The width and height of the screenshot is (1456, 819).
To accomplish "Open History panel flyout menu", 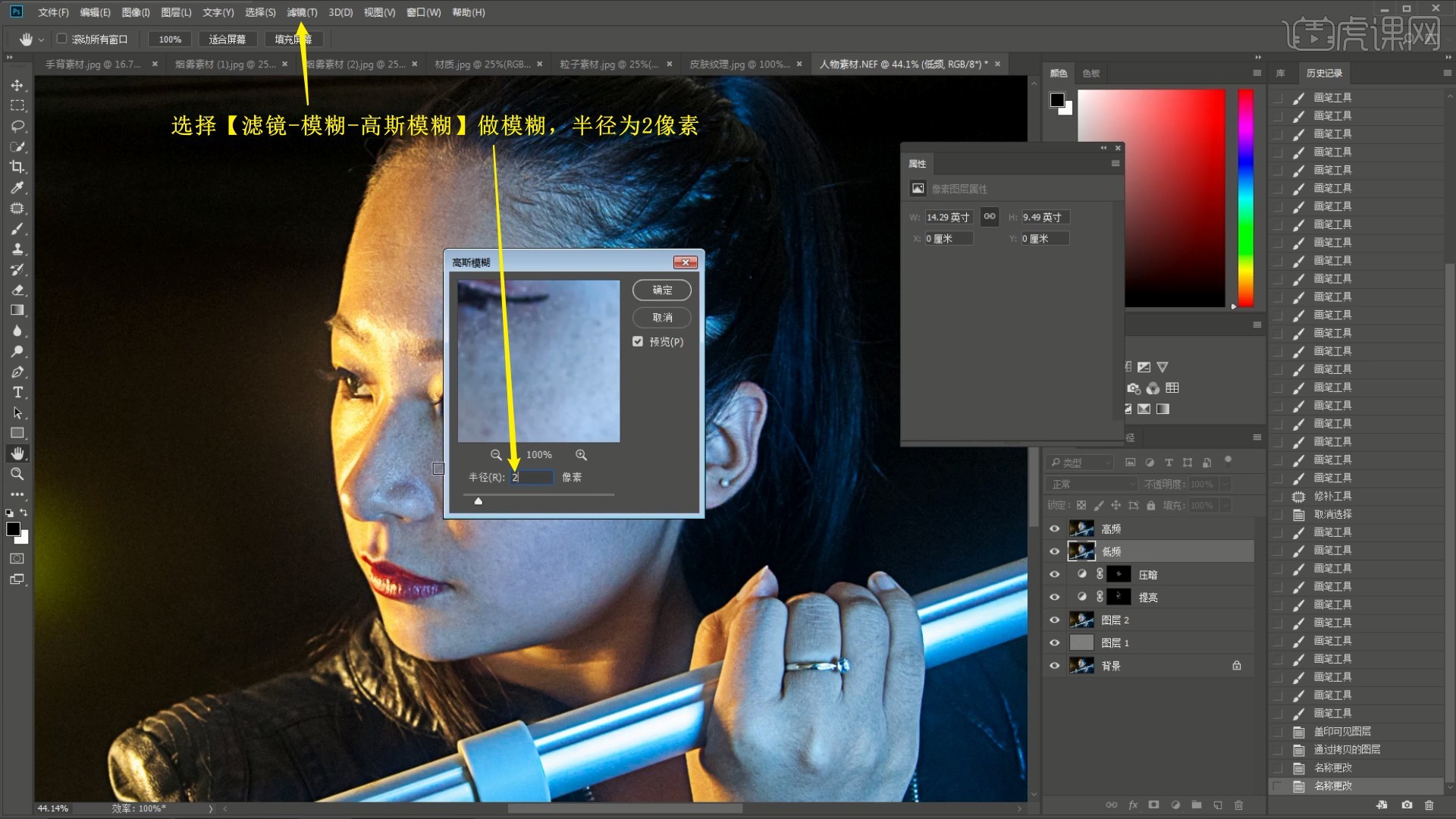I will click(x=1447, y=74).
